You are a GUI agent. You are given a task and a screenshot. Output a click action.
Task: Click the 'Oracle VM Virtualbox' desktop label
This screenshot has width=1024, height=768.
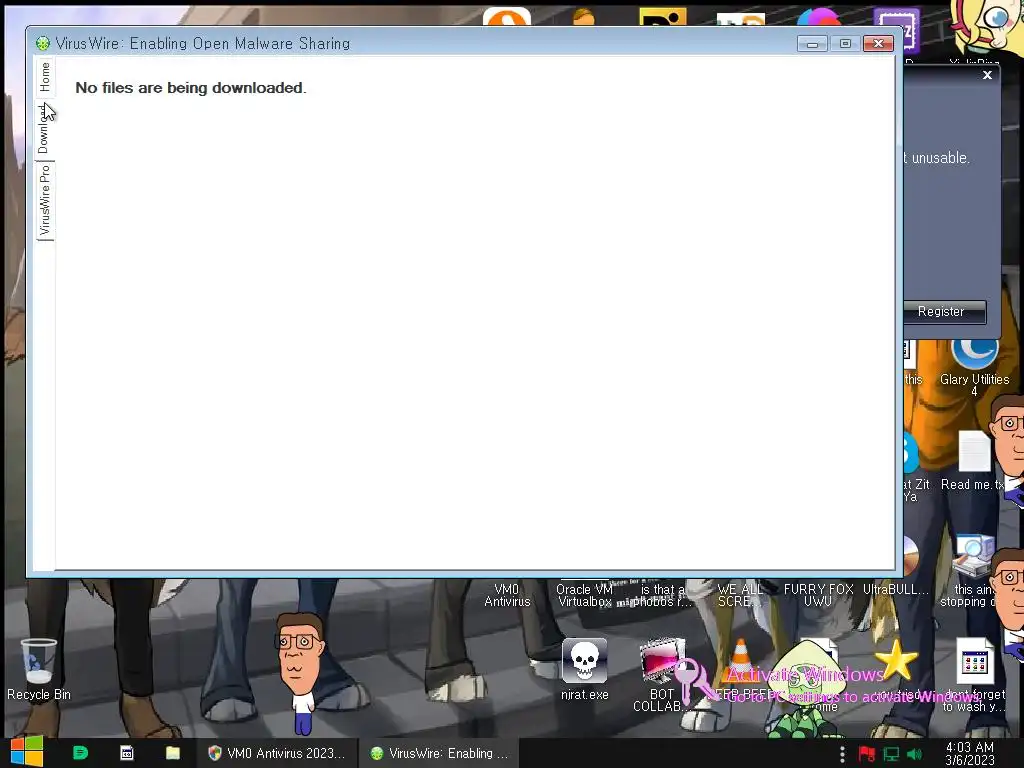pos(584,596)
